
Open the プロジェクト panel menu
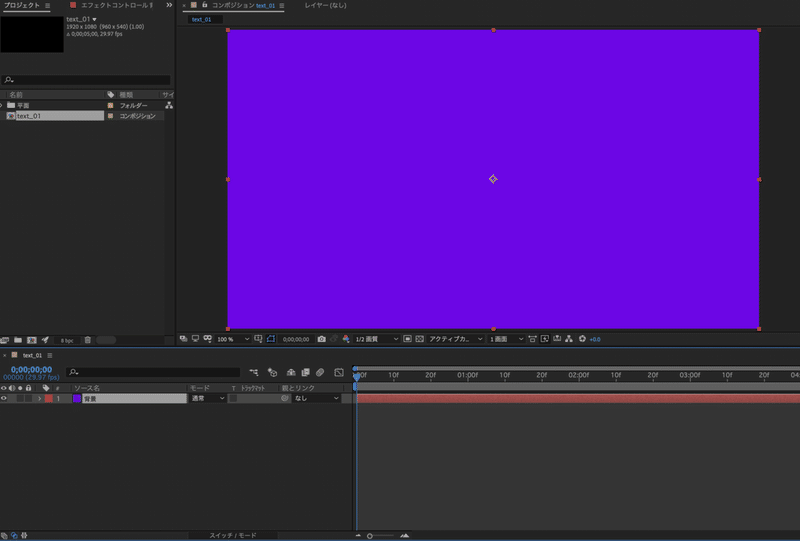point(47,6)
